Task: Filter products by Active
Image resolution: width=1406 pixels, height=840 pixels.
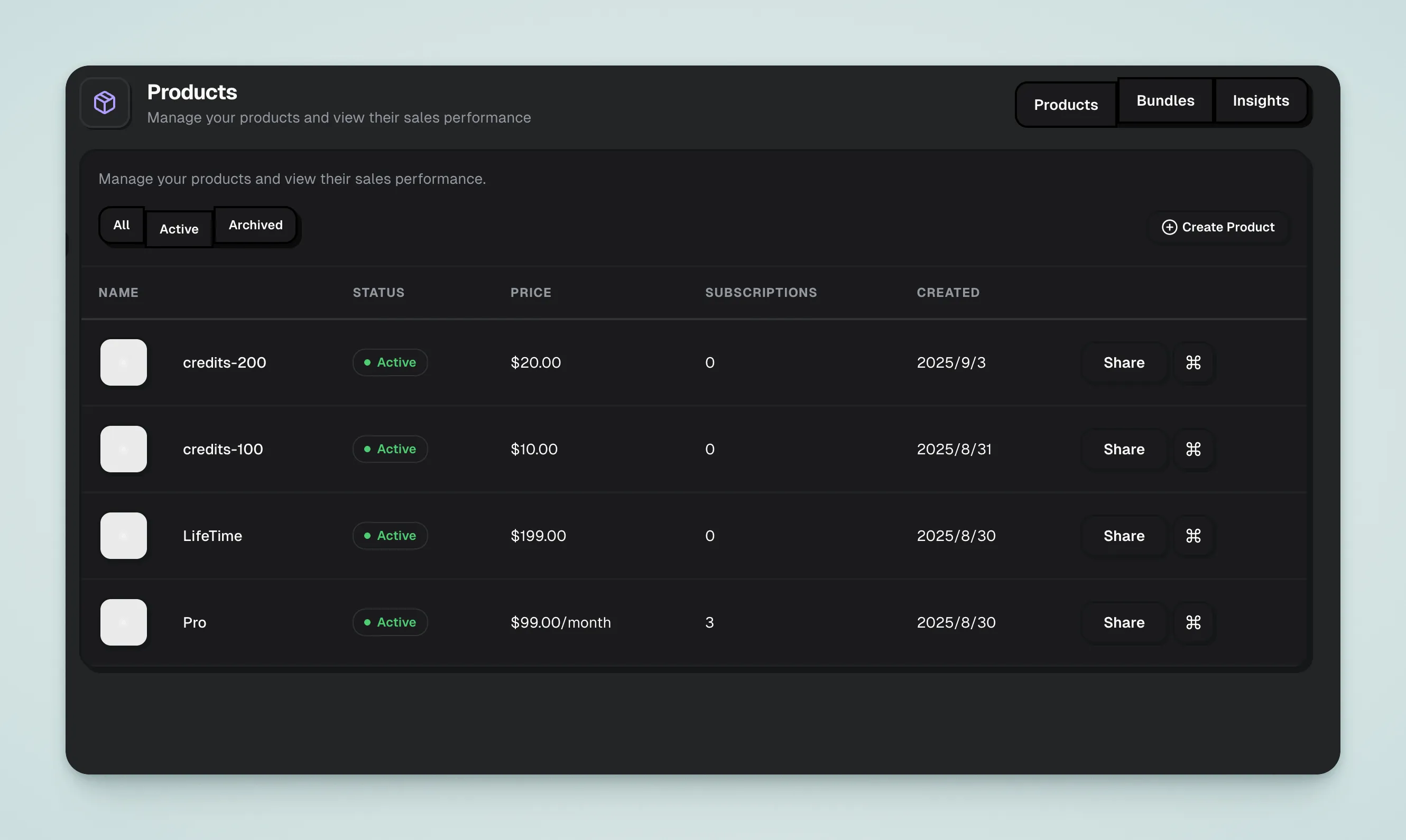Action: tap(179, 229)
